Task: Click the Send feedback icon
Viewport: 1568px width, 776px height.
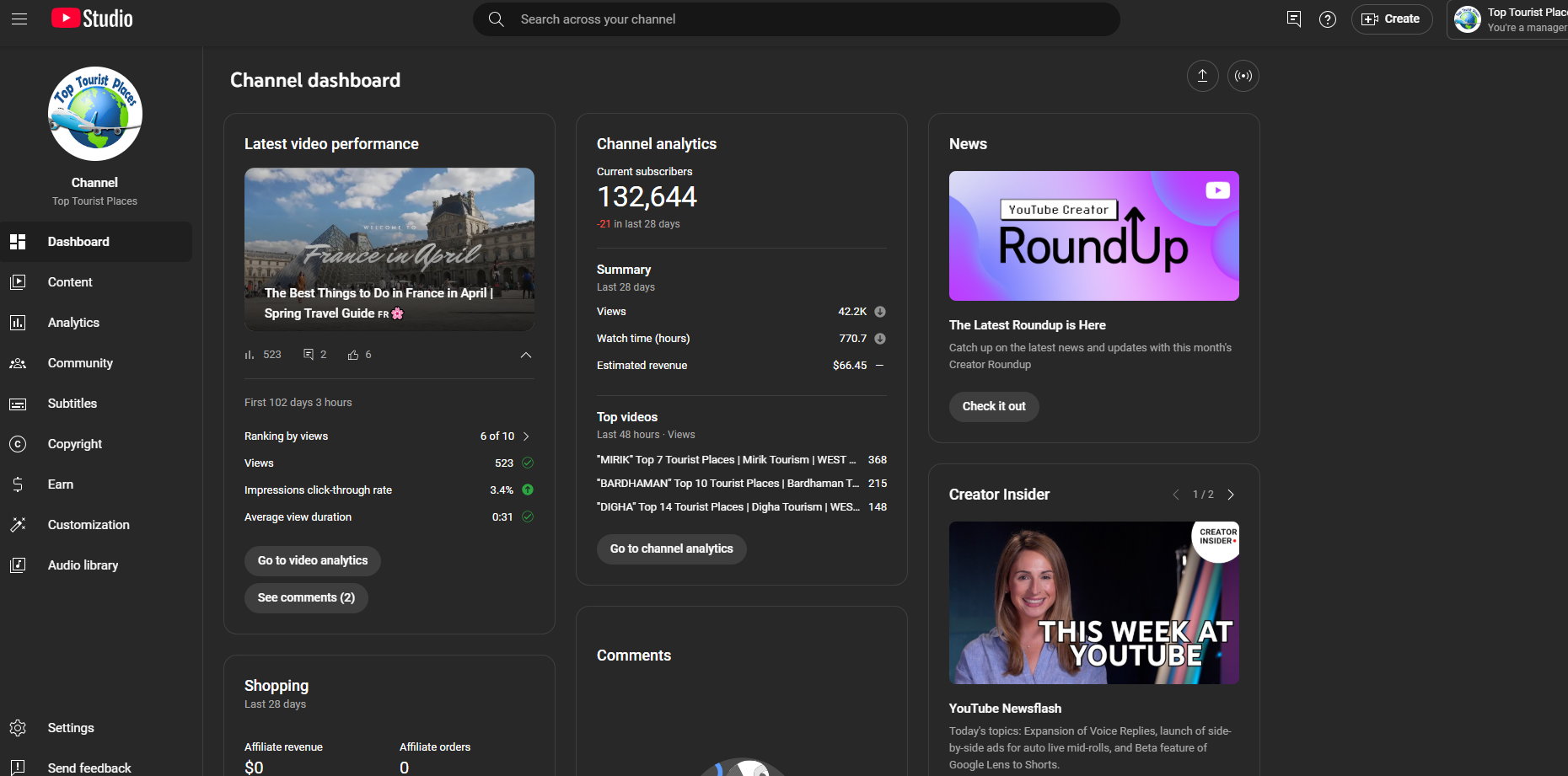Action: (x=18, y=768)
